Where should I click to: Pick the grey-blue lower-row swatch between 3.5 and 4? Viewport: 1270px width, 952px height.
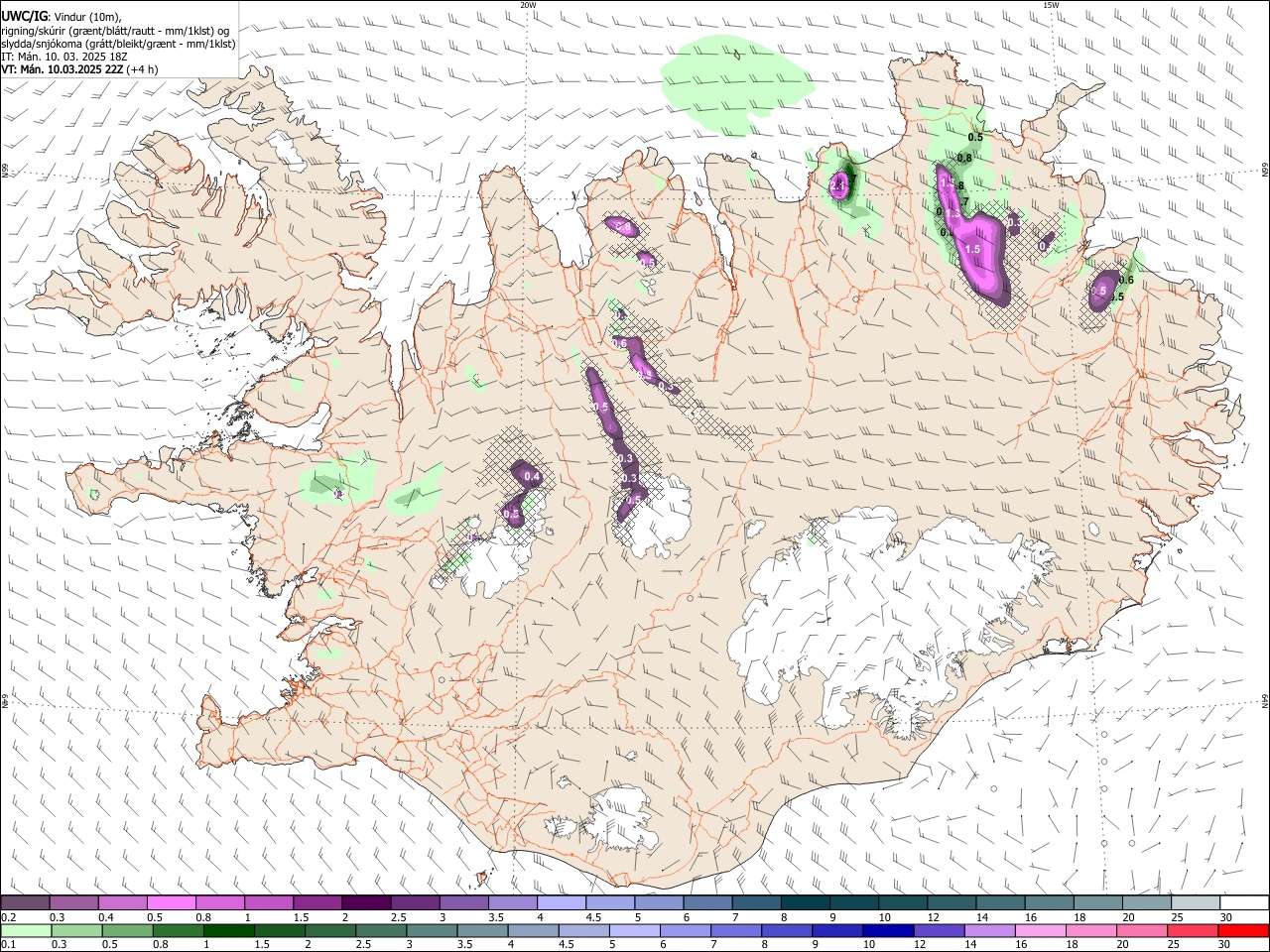(x=482, y=930)
